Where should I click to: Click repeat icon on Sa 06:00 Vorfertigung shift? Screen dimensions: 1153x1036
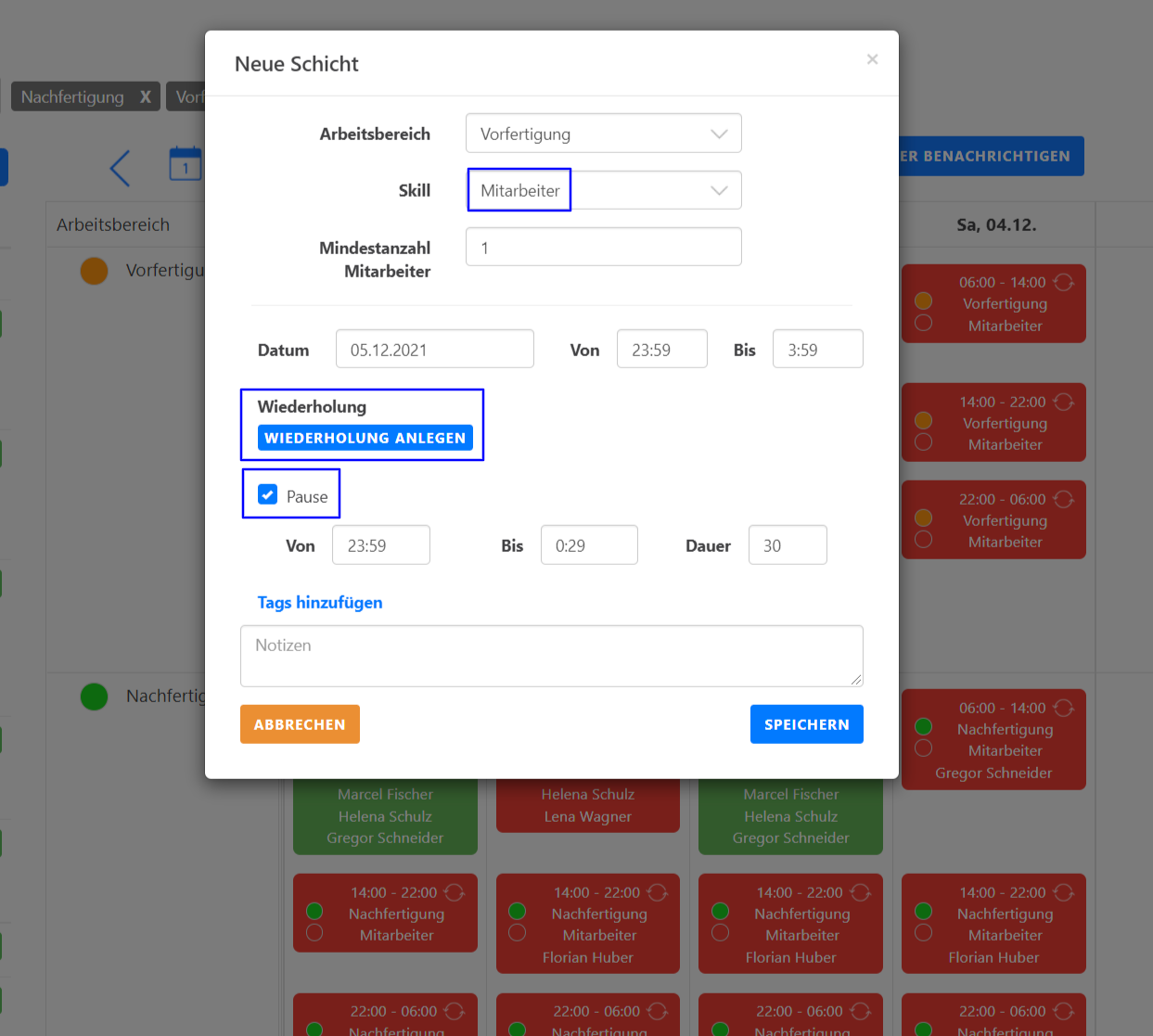[x=1063, y=282]
